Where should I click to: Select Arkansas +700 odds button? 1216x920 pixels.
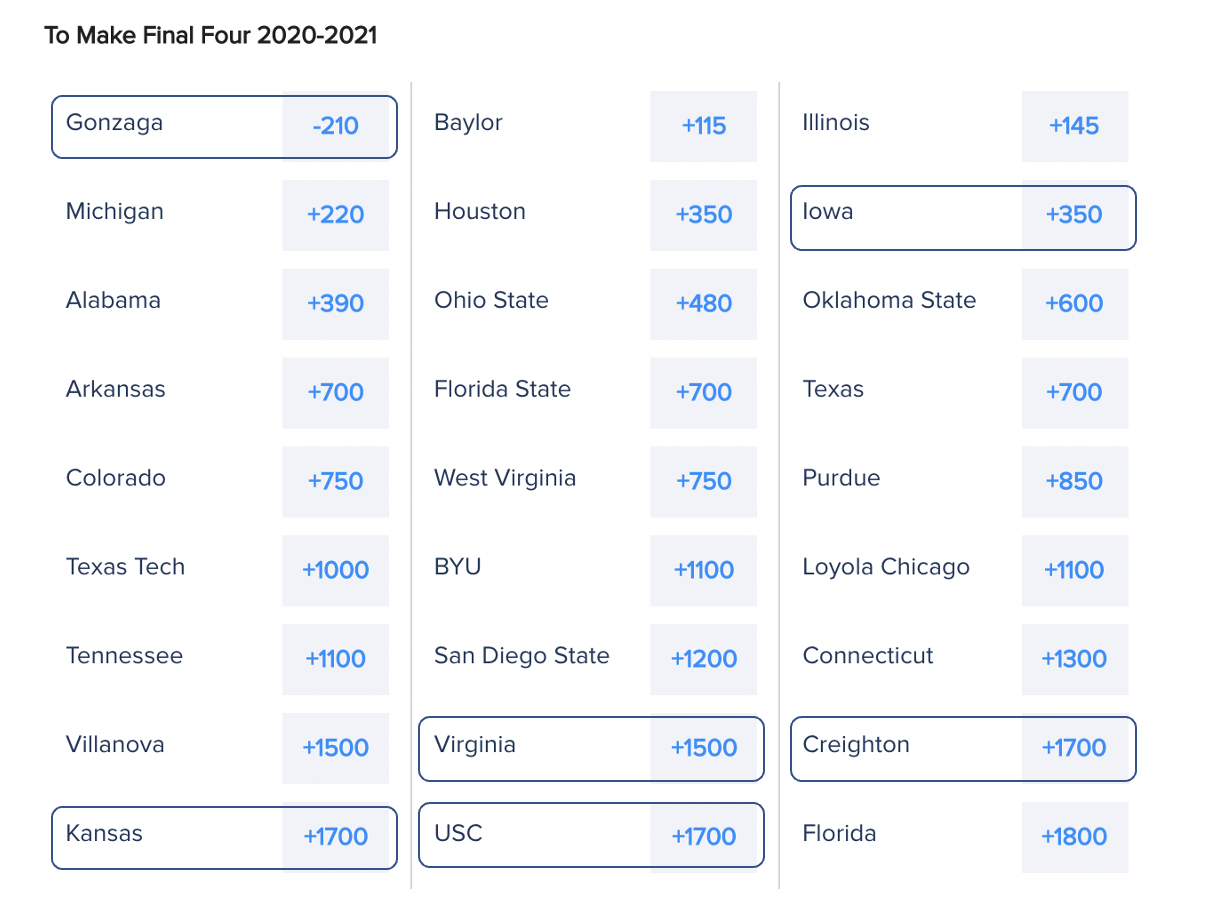(335, 393)
